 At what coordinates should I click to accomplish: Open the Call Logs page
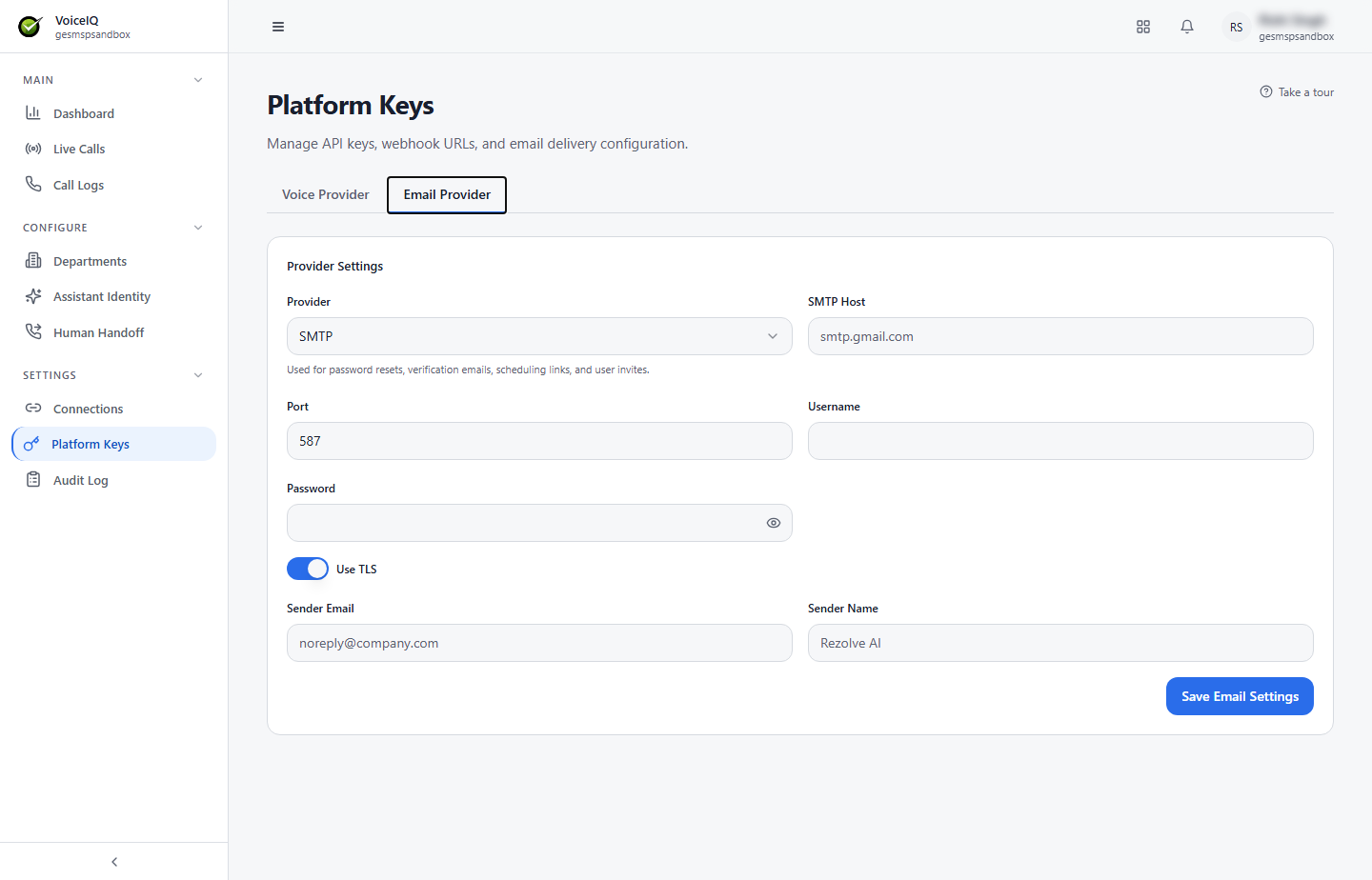(x=114, y=185)
